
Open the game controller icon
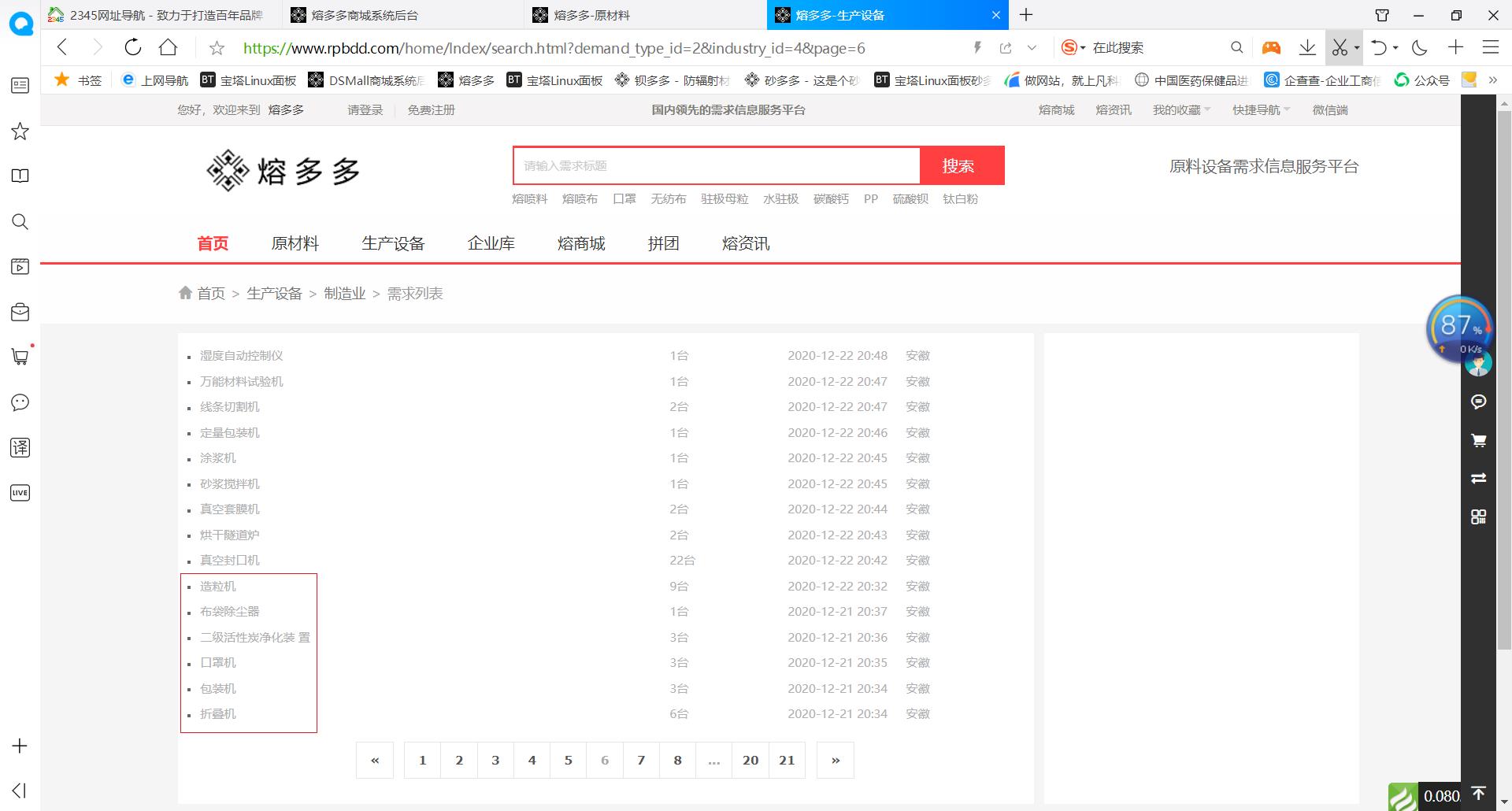click(x=1271, y=47)
